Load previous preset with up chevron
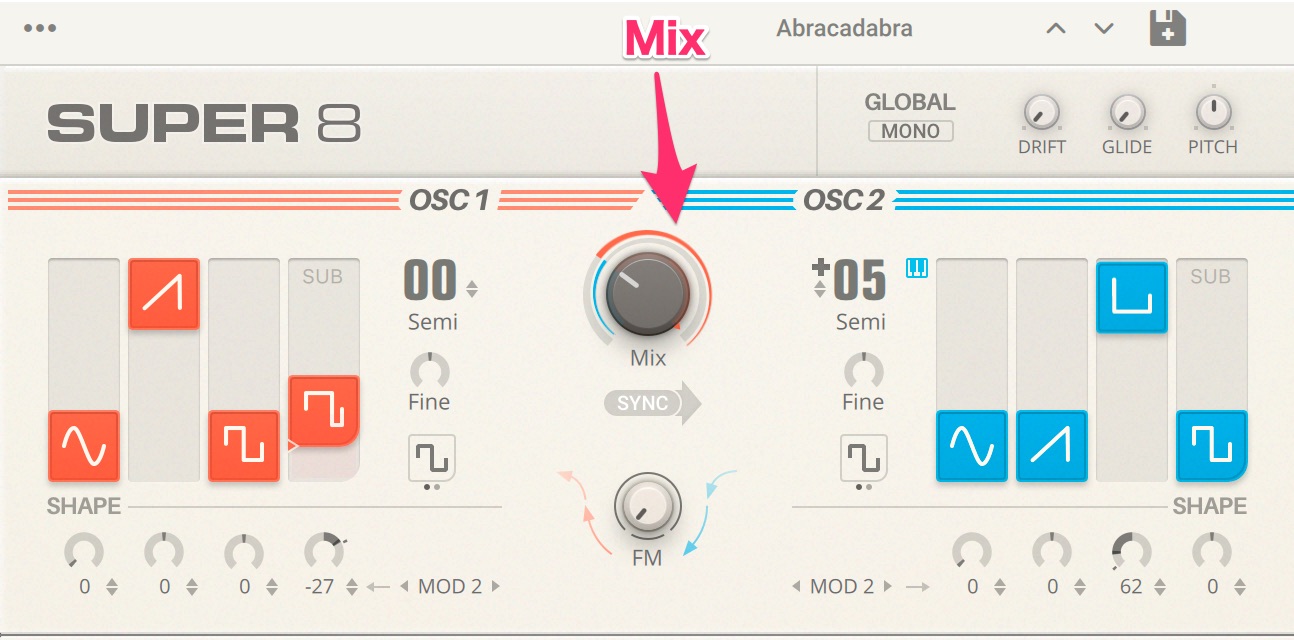 click(x=1056, y=28)
